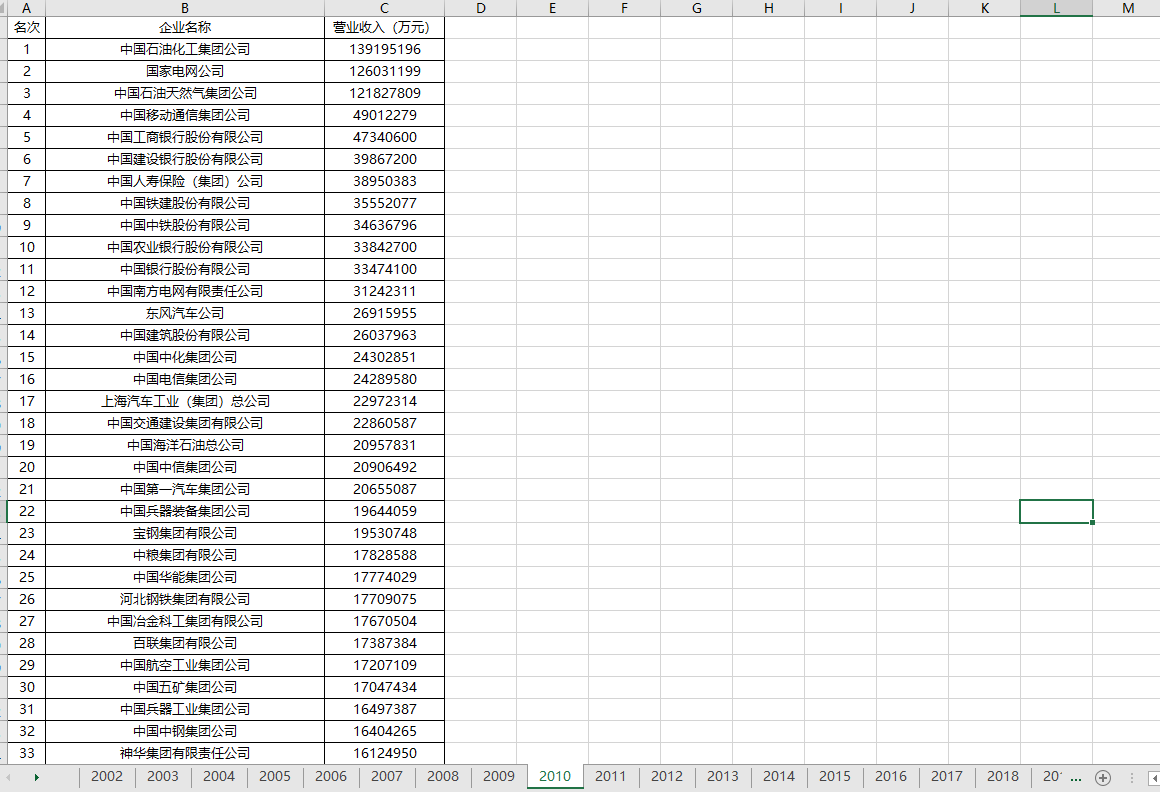Select revenue value 49012279
Screen dimensions: 1160x792
pos(385,115)
